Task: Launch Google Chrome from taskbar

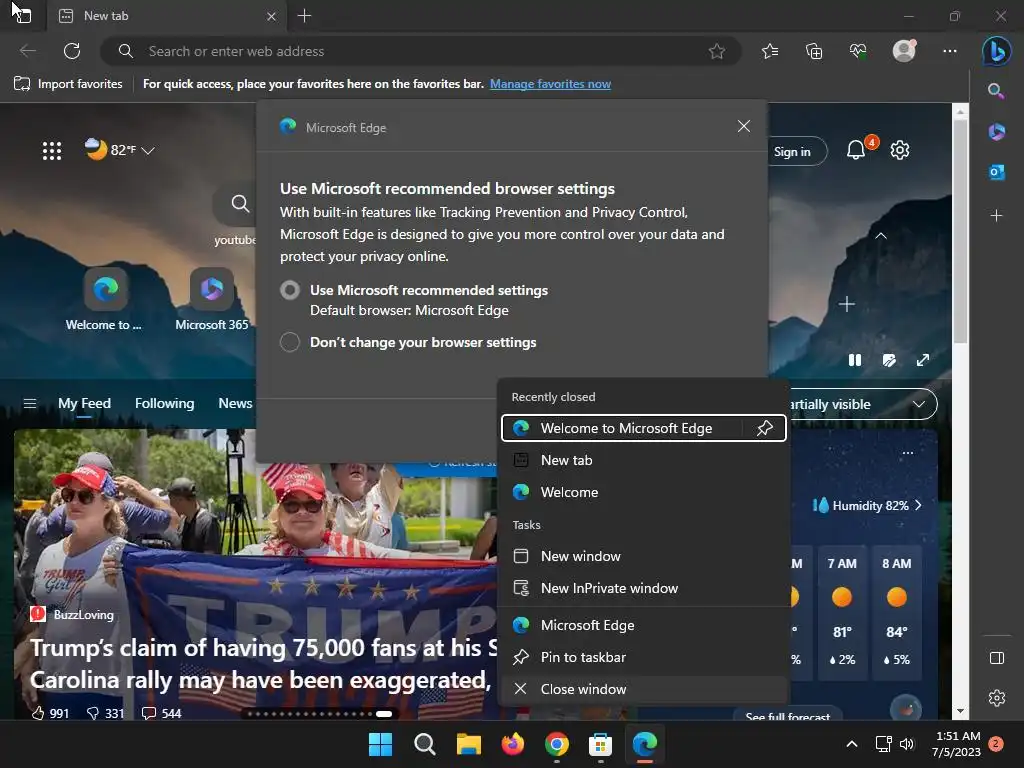Action: (556, 744)
